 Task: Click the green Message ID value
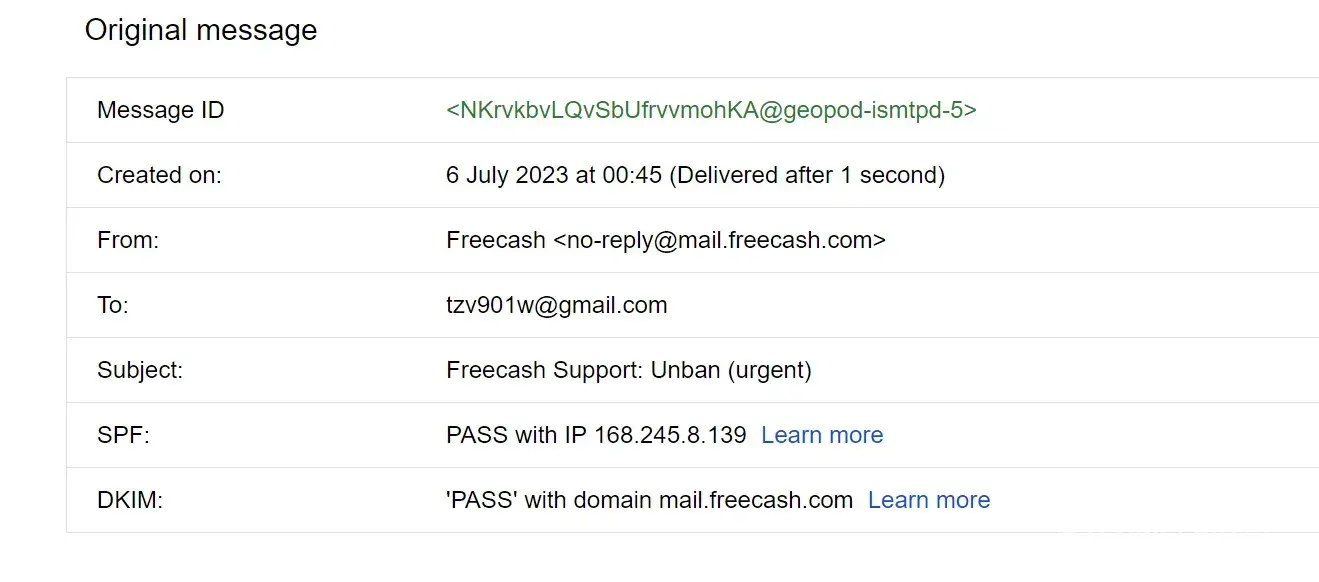tap(711, 110)
